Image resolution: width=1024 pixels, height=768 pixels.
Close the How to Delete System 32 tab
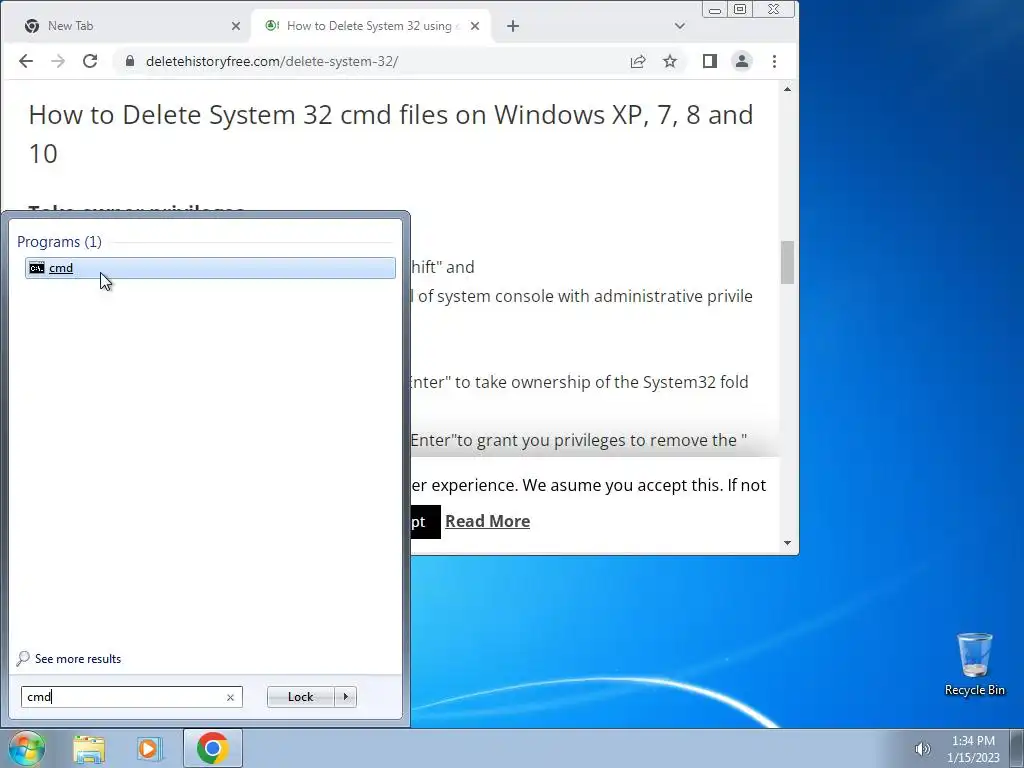[x=475, y=26]
